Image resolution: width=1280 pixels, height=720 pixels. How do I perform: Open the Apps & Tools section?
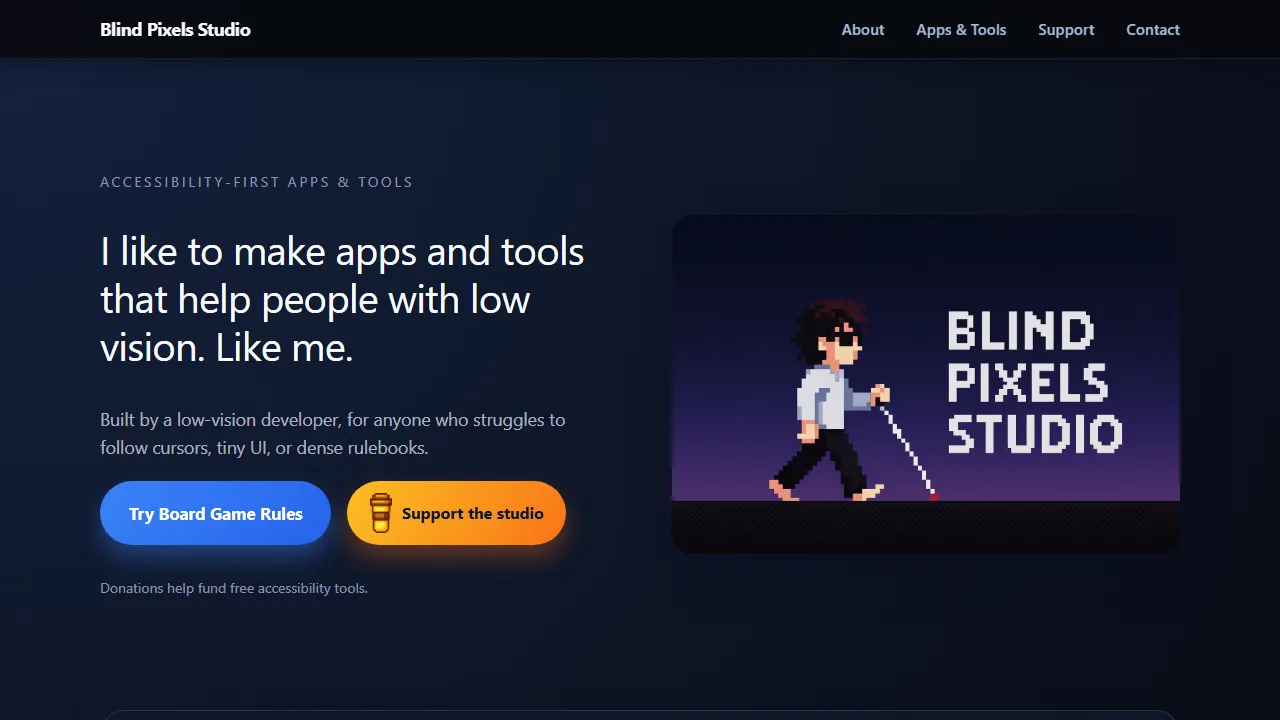point(961,29)
